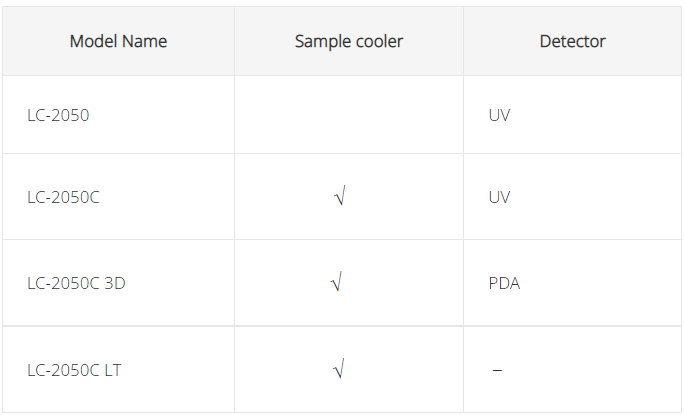Screen dimensions: 685x415
Task: Click the Sample cooler column header
Action: pos(349,41)
